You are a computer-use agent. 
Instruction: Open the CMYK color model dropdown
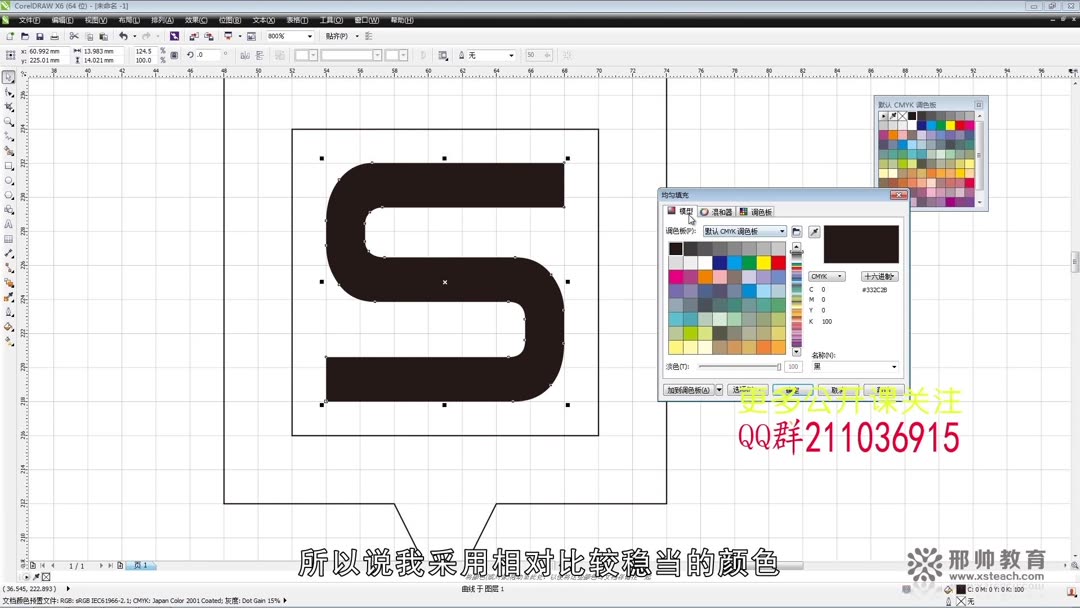(x=826, y=276)
